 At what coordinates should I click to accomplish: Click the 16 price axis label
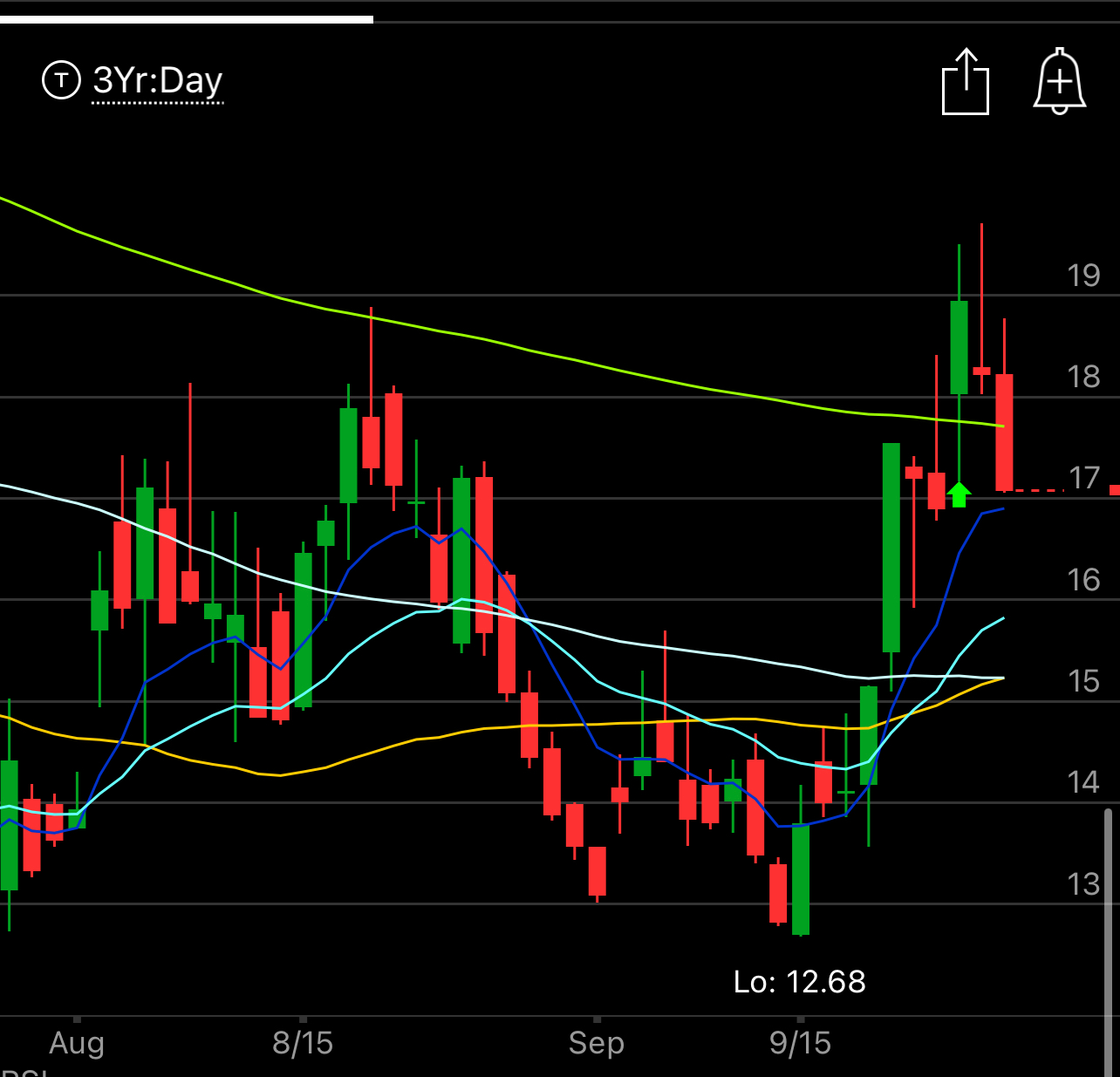pyautogui.click(x=1083, y=580)
